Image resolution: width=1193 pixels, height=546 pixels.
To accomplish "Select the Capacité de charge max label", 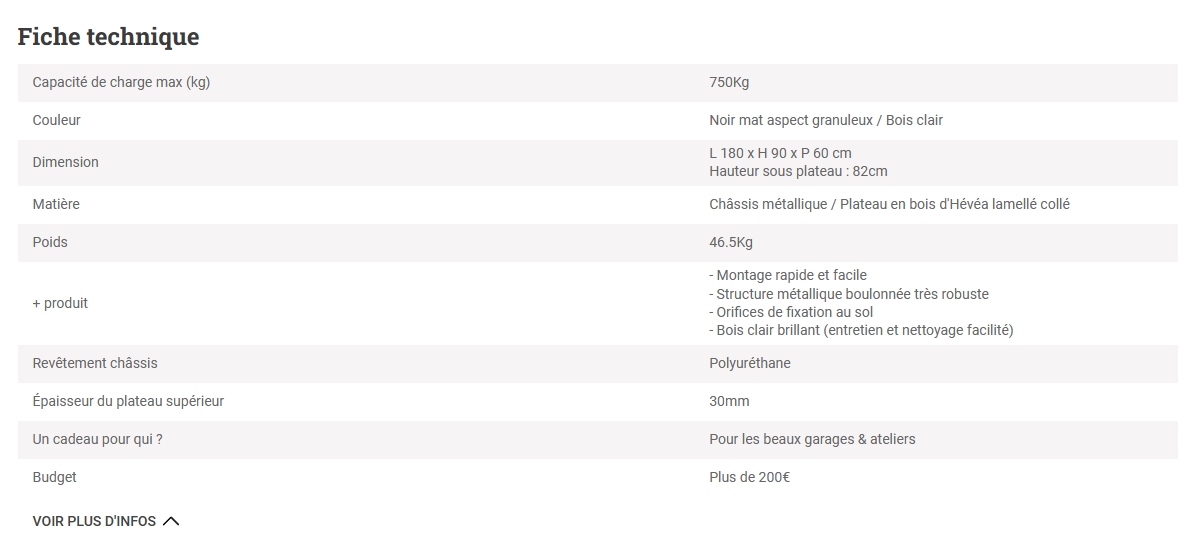I will (121, 82).
